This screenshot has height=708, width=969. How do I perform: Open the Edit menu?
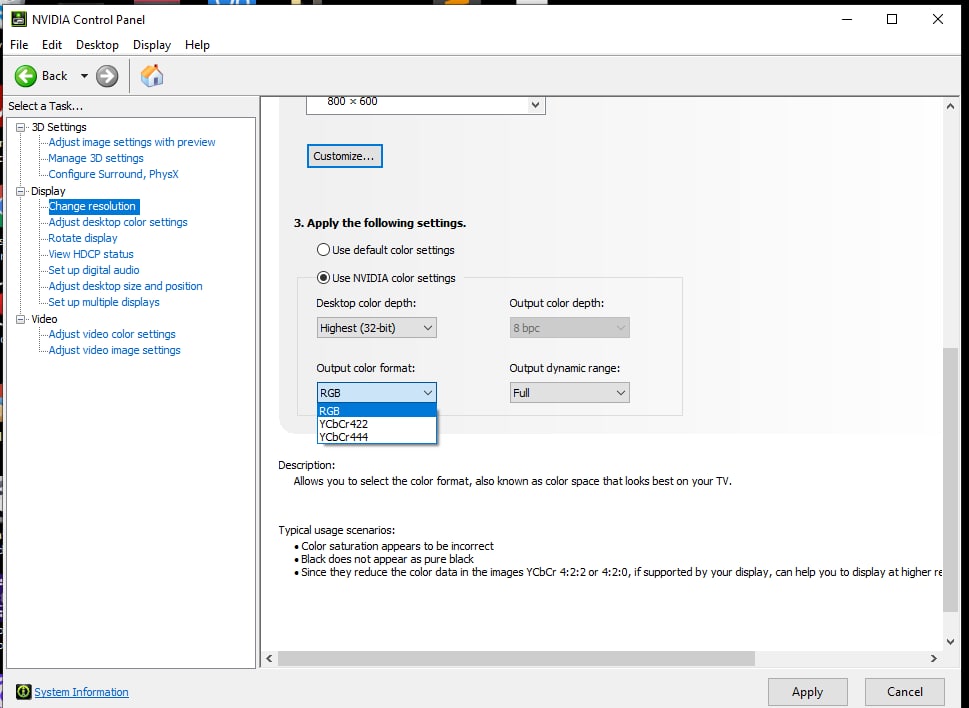pos(52,44)
